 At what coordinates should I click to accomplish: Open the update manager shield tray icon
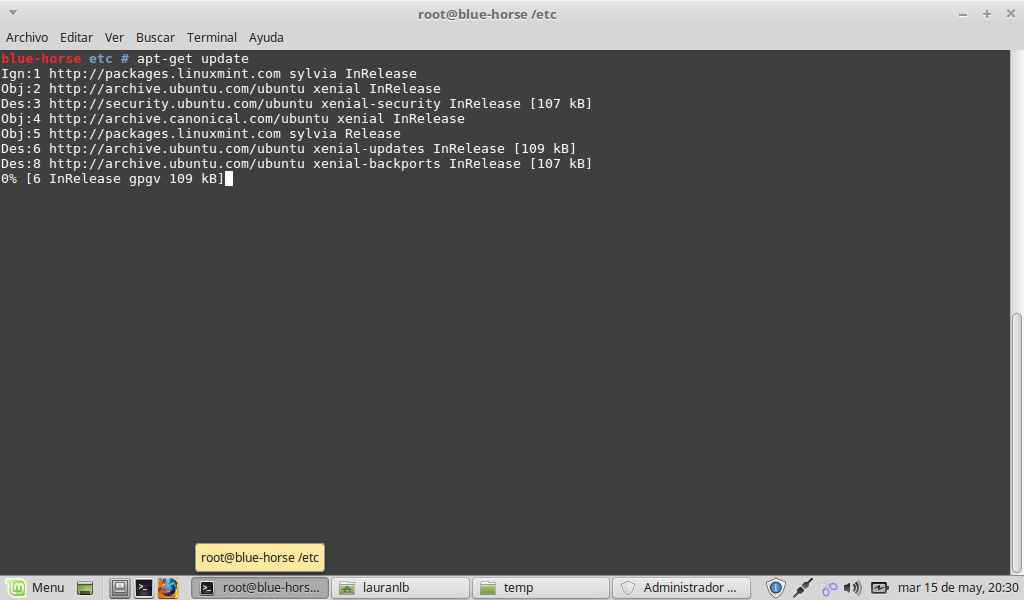pyautogui.click(x=776, y=588)
